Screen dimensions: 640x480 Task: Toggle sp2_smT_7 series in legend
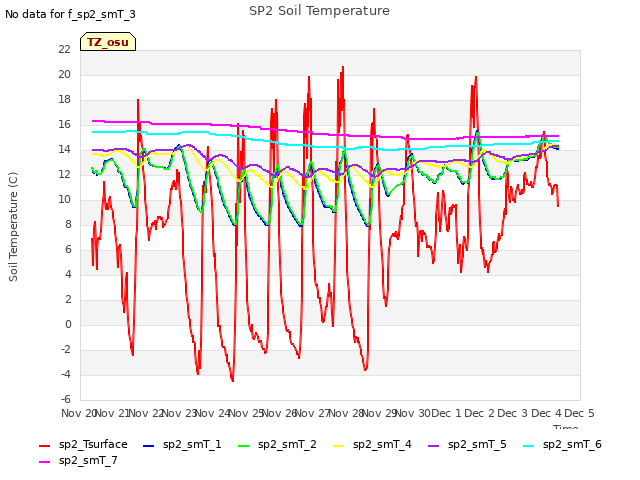78,460
